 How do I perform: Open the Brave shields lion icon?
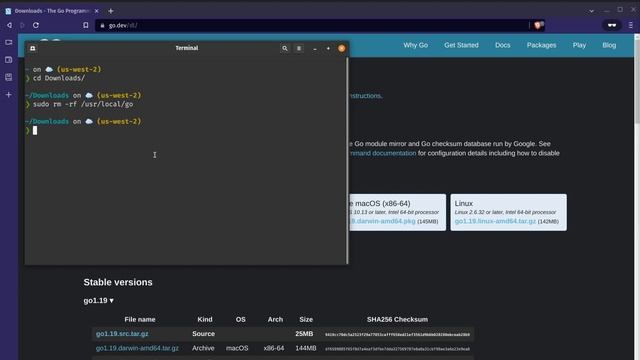[x=539, y=25]
